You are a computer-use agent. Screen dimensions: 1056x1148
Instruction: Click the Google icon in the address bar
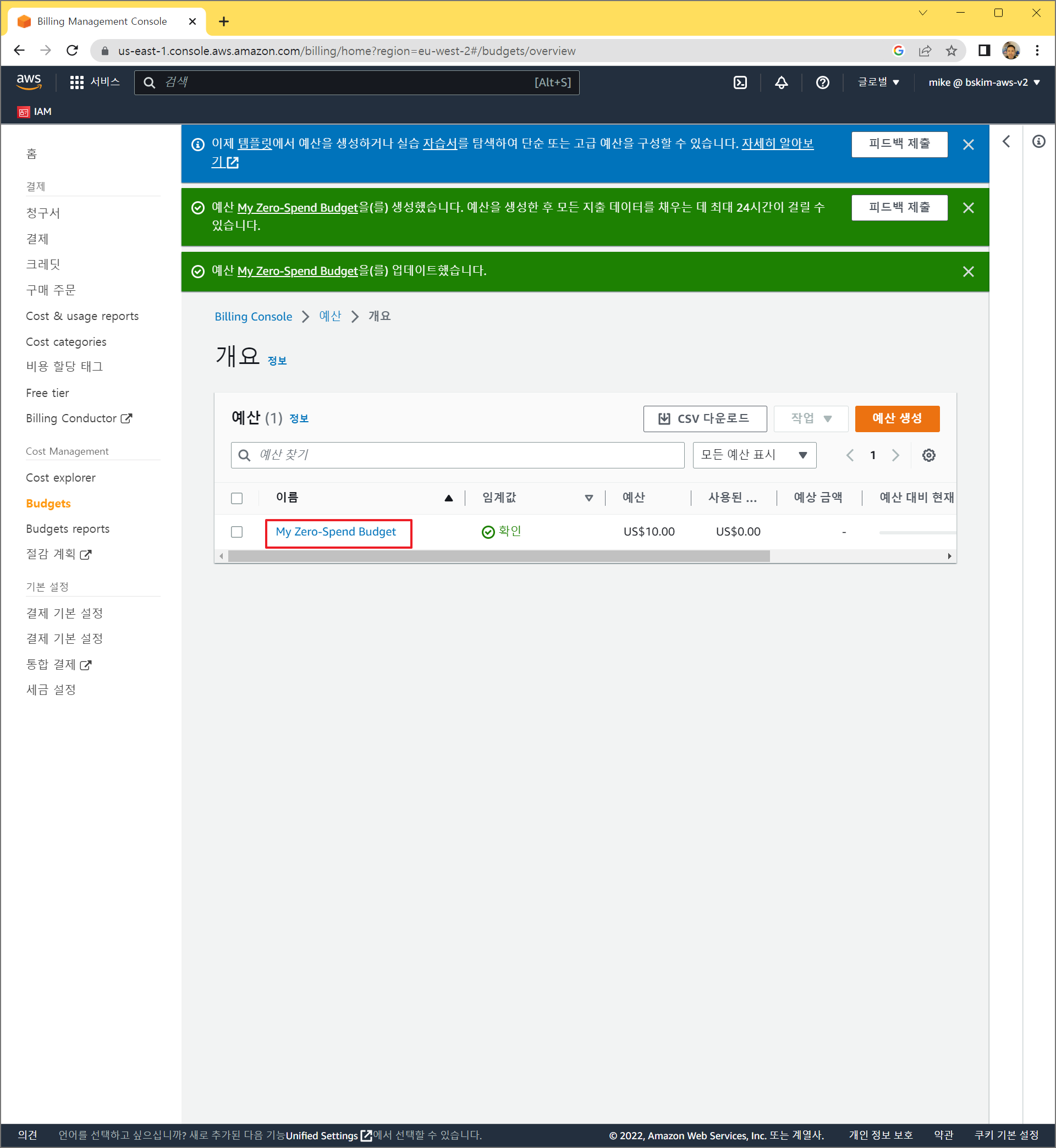[x=898, y=51]
